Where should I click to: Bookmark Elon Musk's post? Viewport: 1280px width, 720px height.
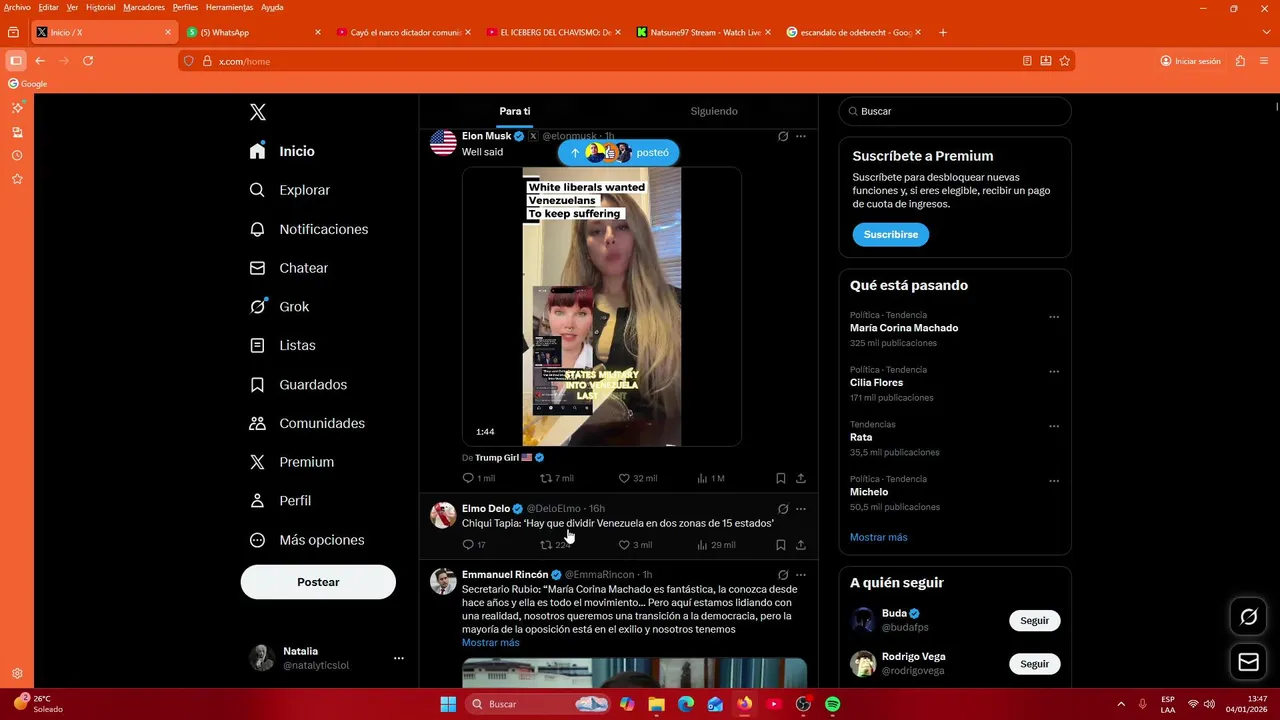pyautogui.click(x=781, y=478)
